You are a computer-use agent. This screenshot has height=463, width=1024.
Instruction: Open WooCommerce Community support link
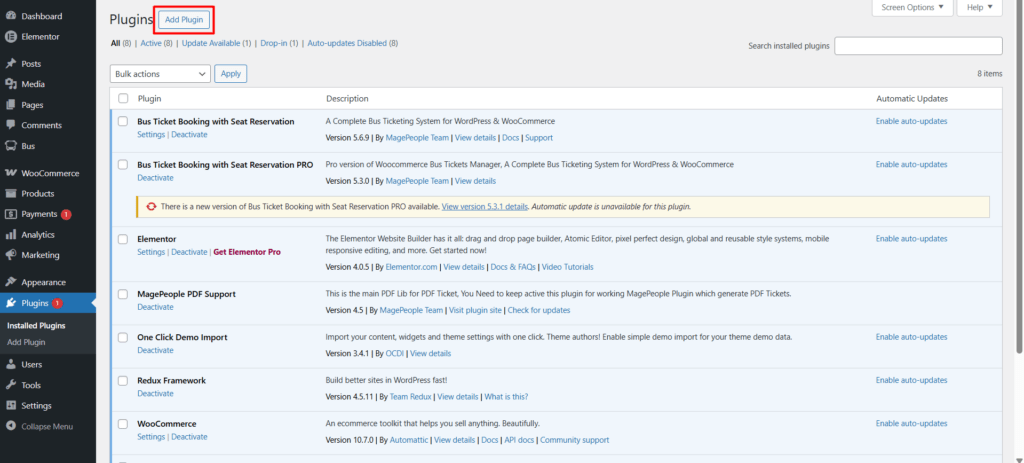(x=575, y=440)
